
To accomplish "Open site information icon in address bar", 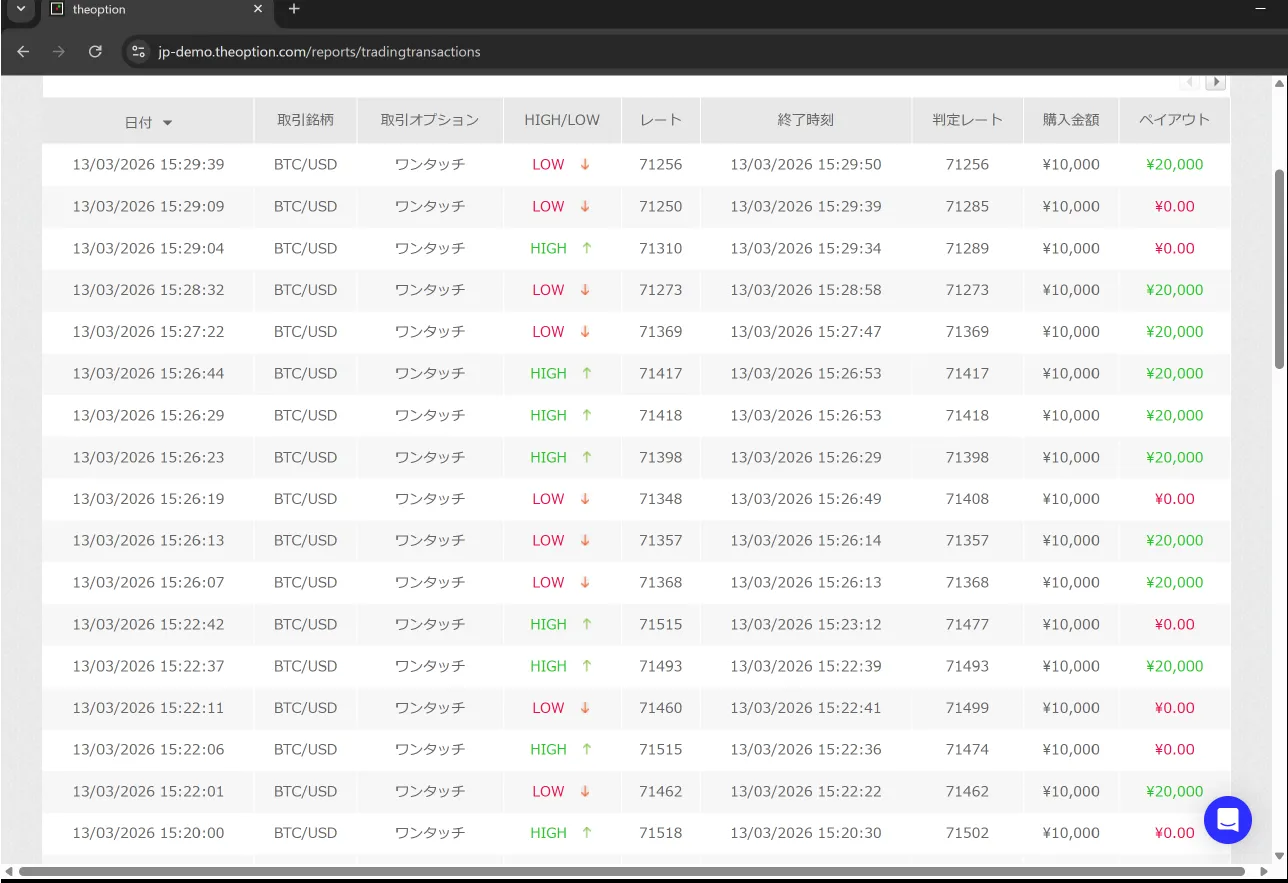I will click(x=139, y=51).
